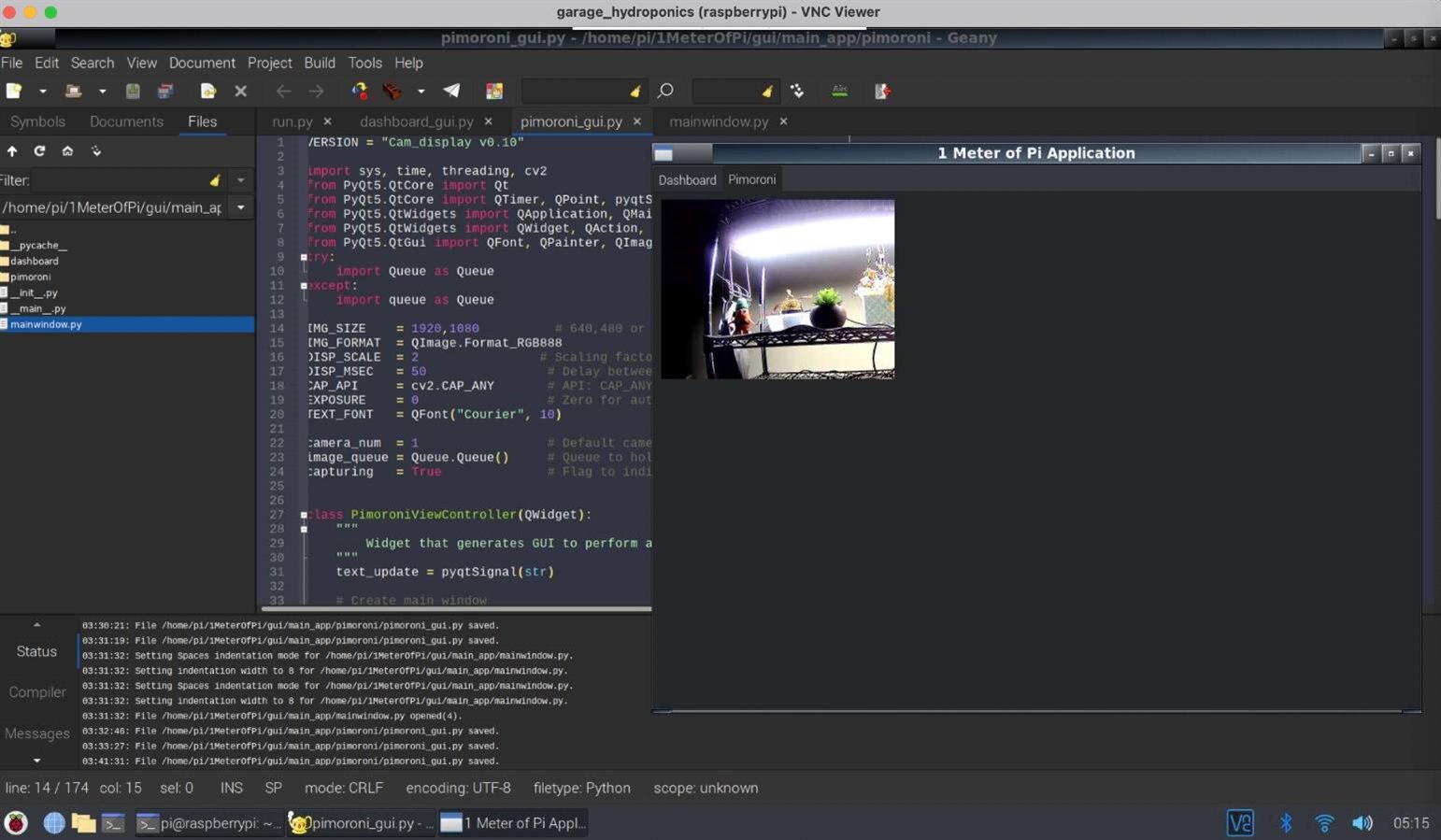Viewport: 1441px width, 840px height.
Task: Run the current file with the paper plane icon
Action: pos(451,91)
